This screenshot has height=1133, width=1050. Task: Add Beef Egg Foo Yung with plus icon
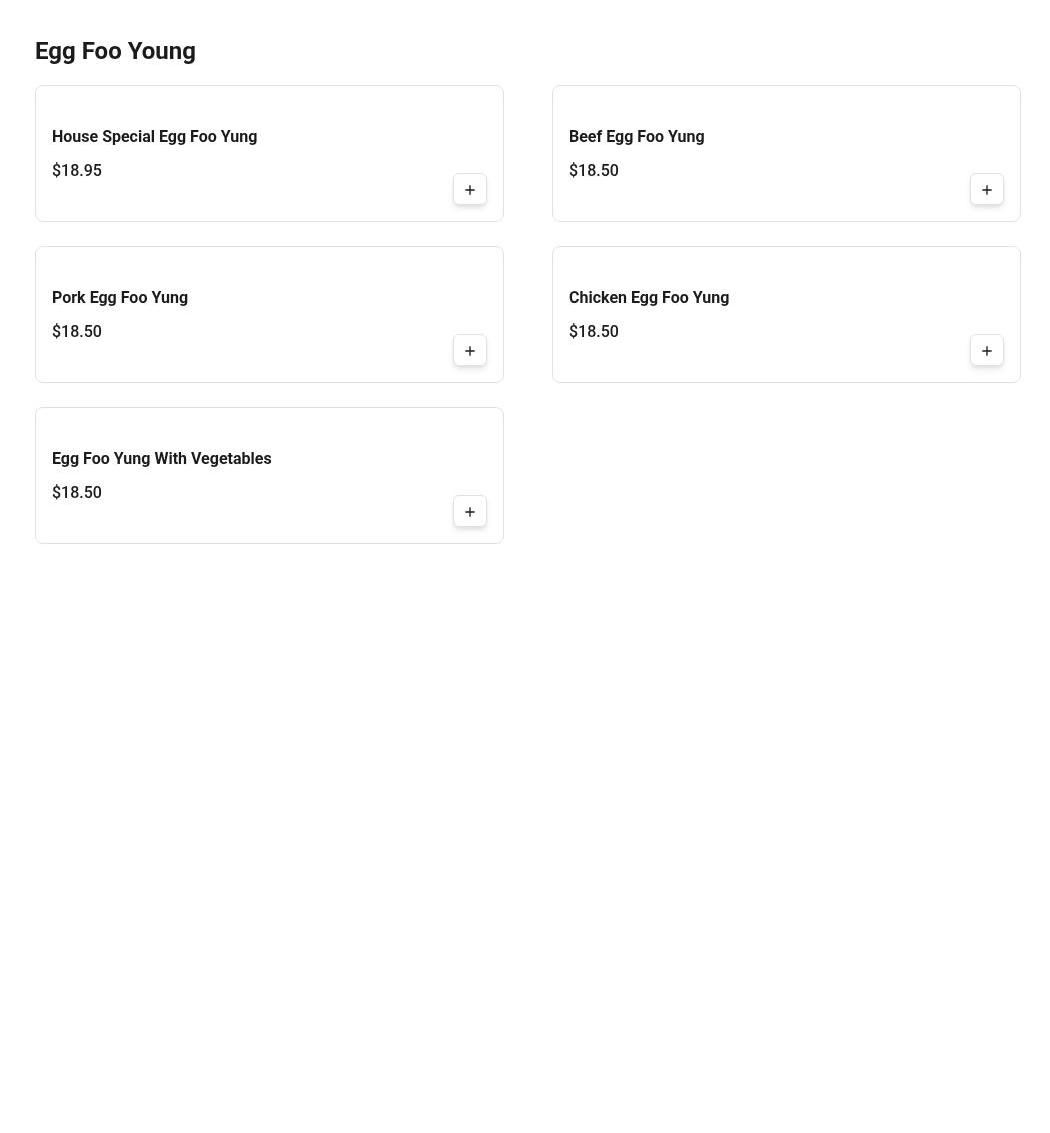click(986, 189)
